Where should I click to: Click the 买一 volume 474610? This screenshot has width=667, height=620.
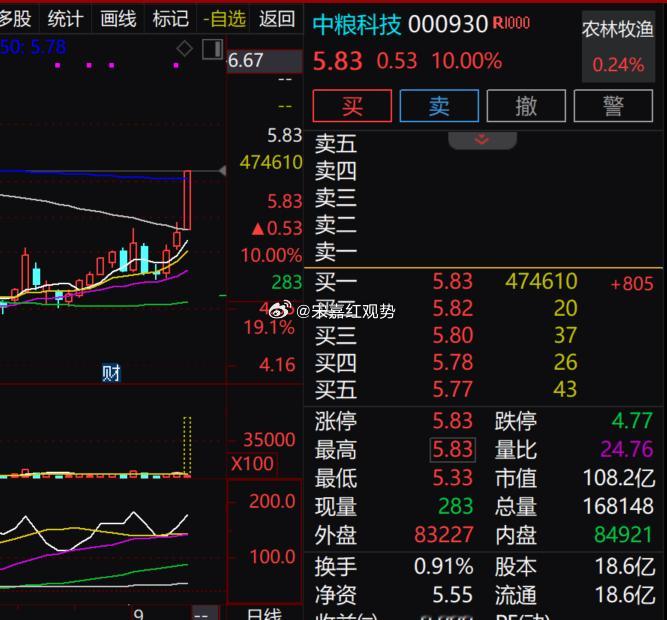click(x=541, y=282)
